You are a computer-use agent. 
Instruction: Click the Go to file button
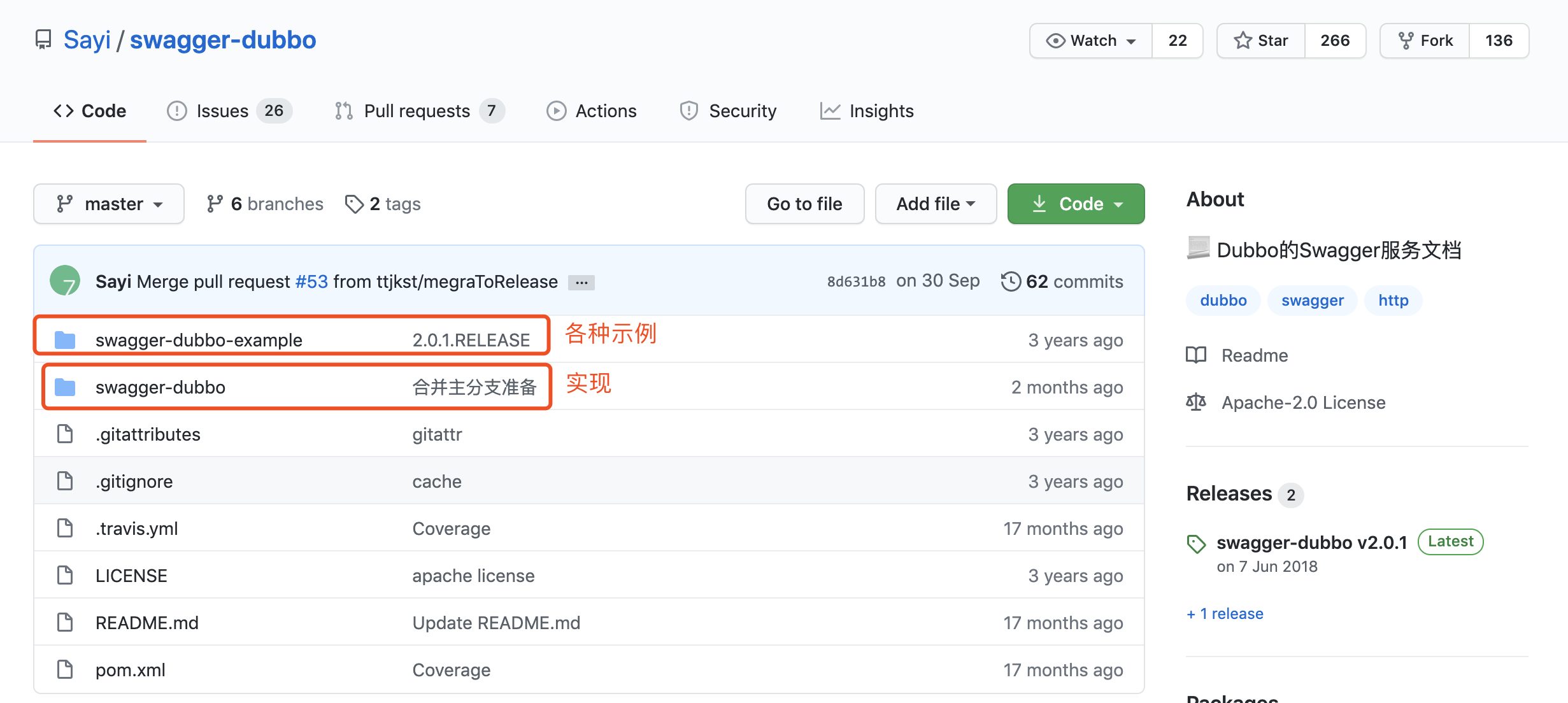pos(804,204)
